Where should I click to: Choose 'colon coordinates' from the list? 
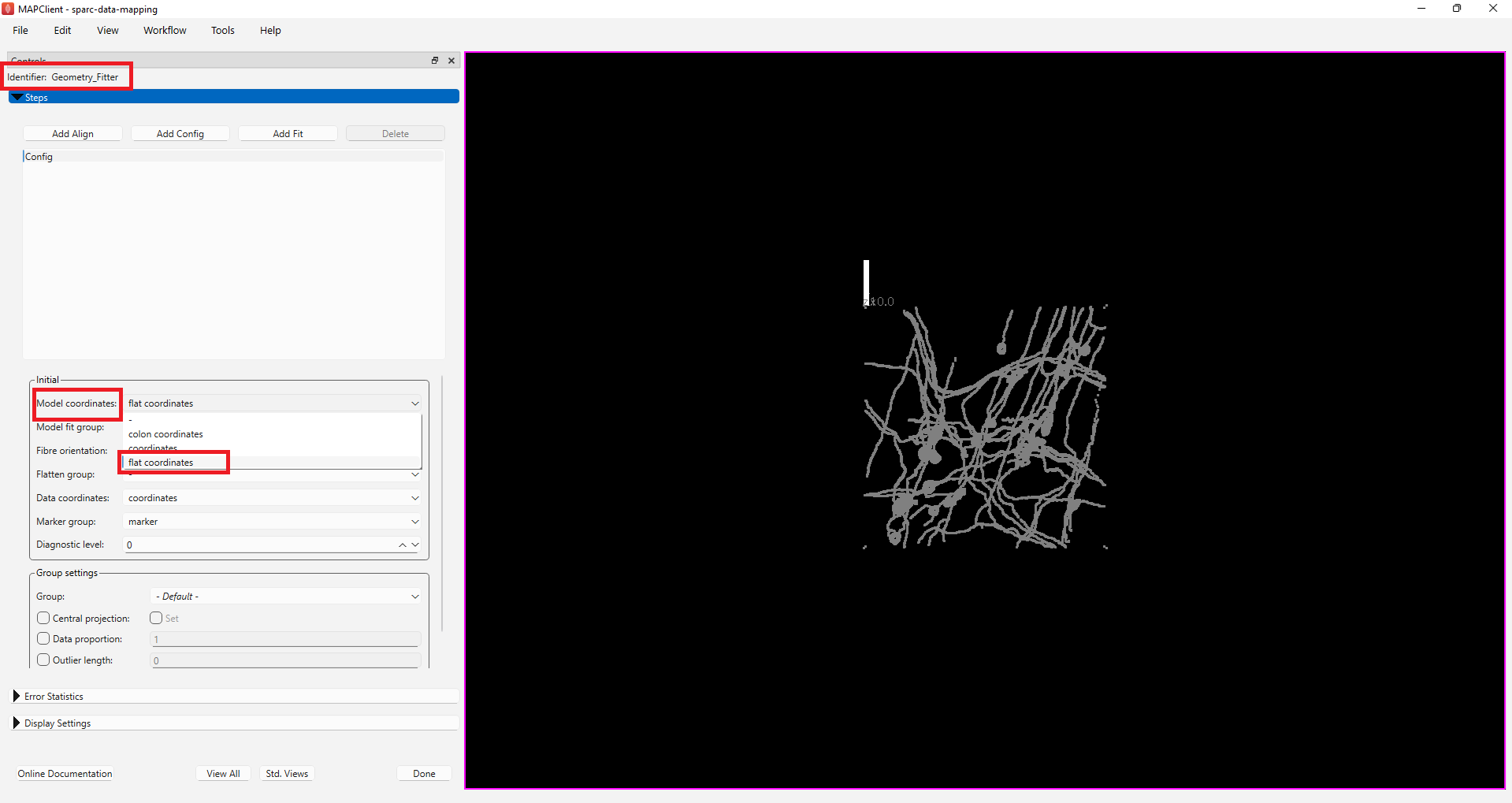coord(273,434)
